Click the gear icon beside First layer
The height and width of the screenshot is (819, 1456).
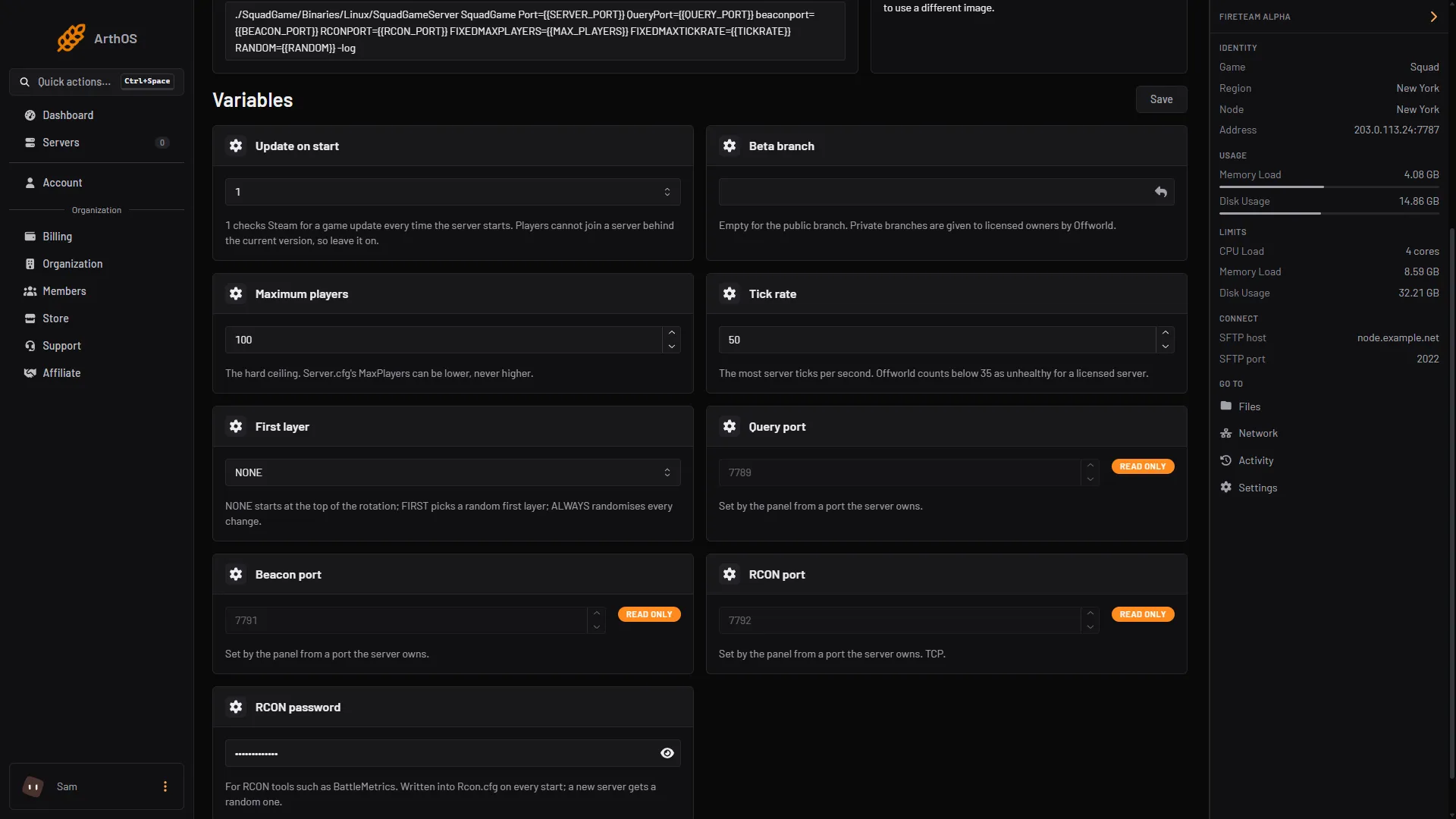point(236,426)
